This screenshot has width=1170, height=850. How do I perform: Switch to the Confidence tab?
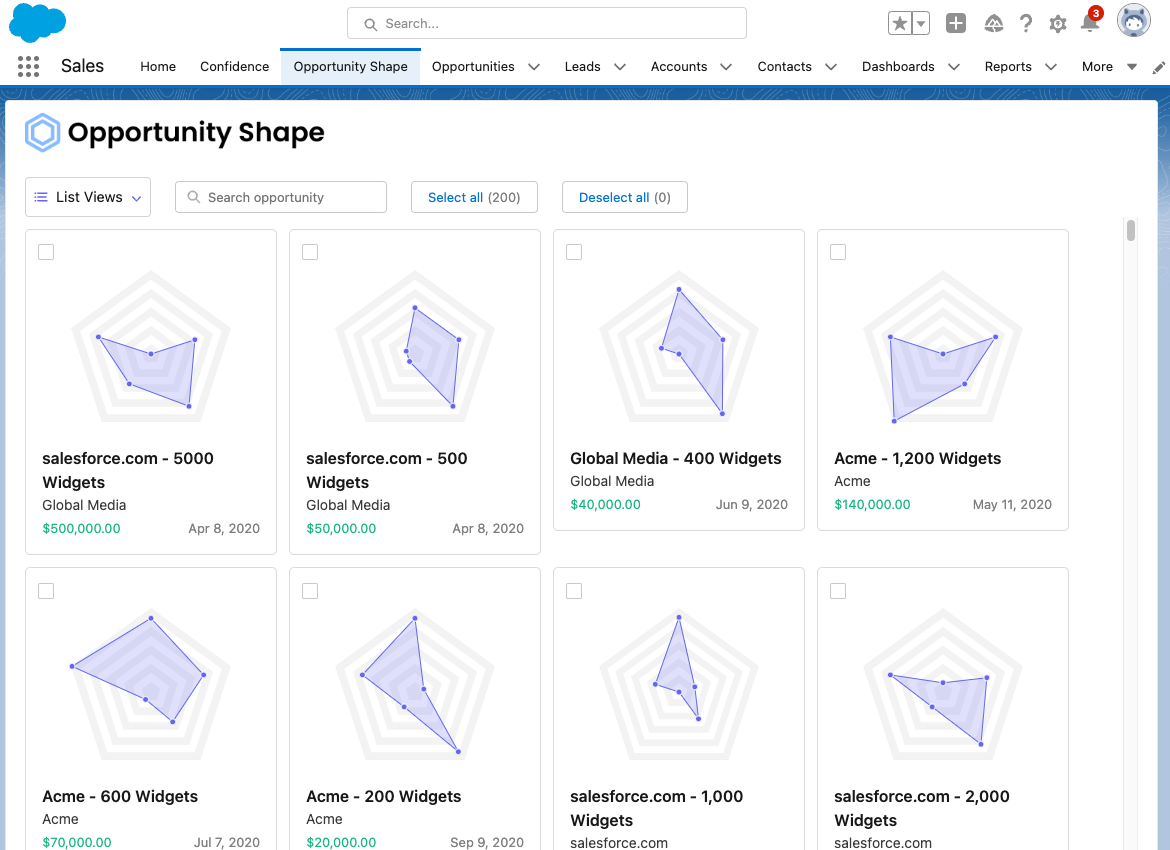(x=234, y=67)
